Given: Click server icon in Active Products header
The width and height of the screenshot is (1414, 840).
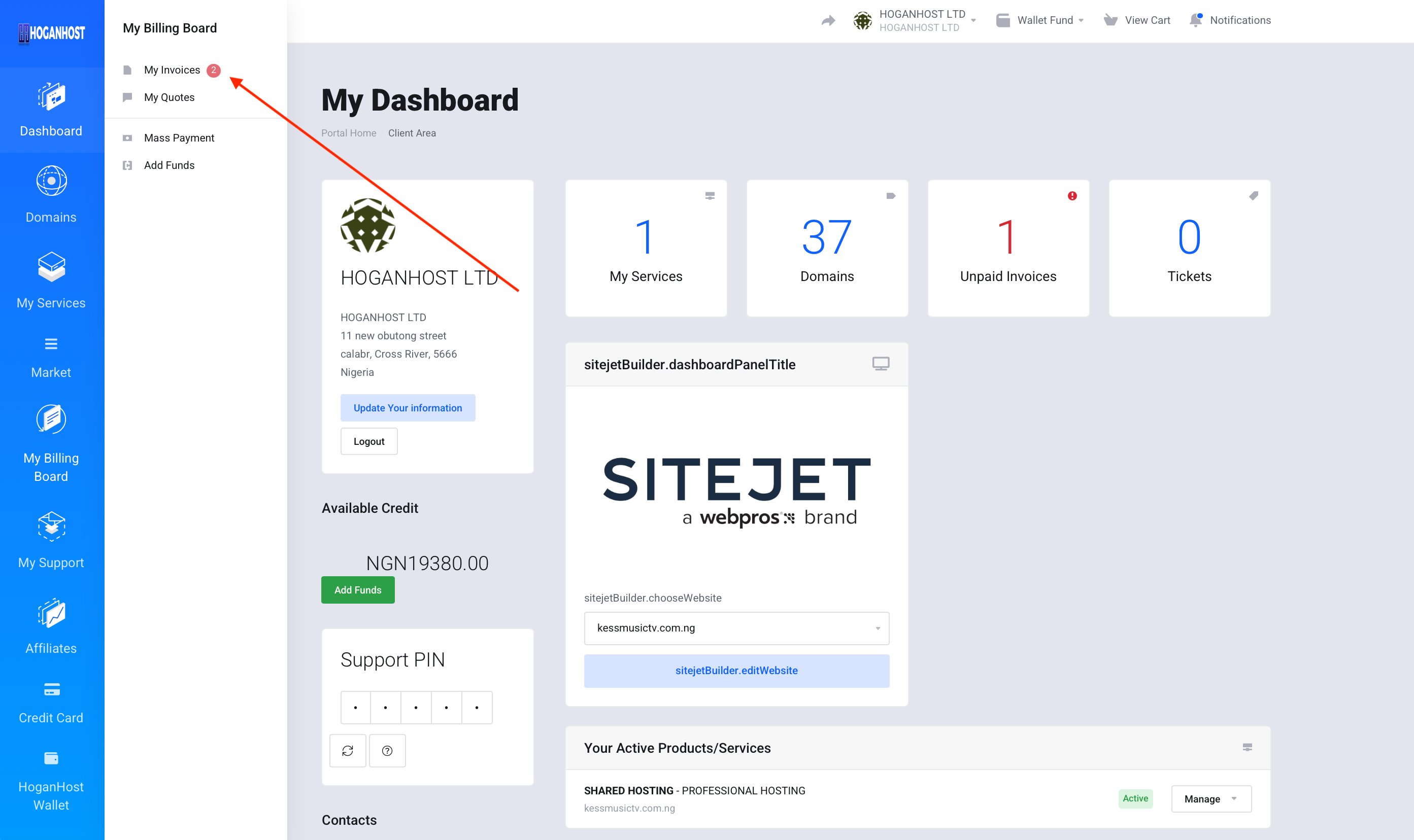Looking at the screenshot, I should [x=1247, y=747].
